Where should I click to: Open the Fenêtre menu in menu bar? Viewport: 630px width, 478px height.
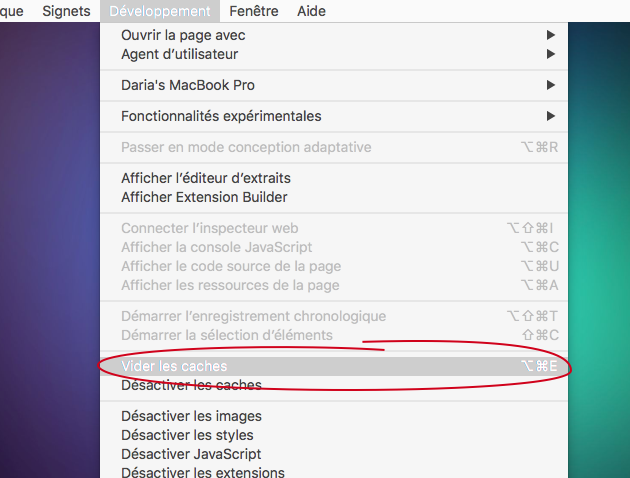click(x=254, y=11)
